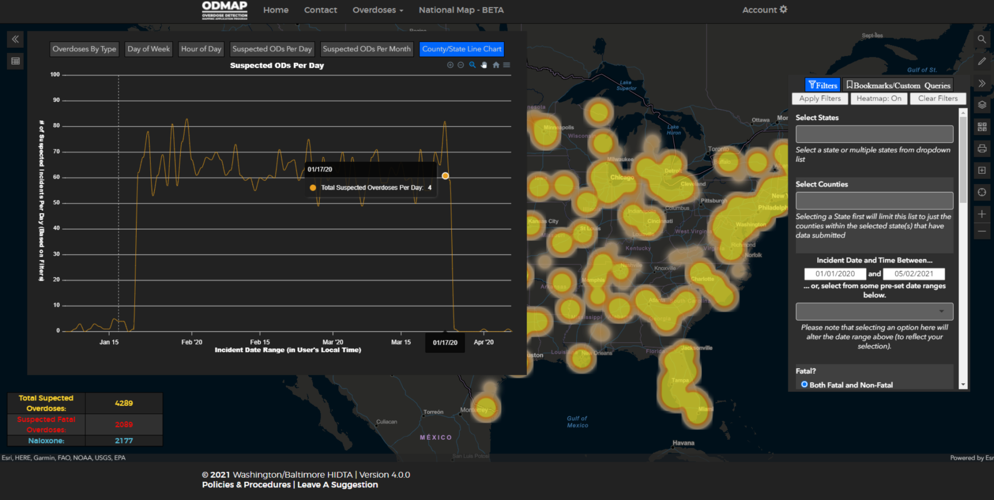Reset chart zoom with home icon

496,65
